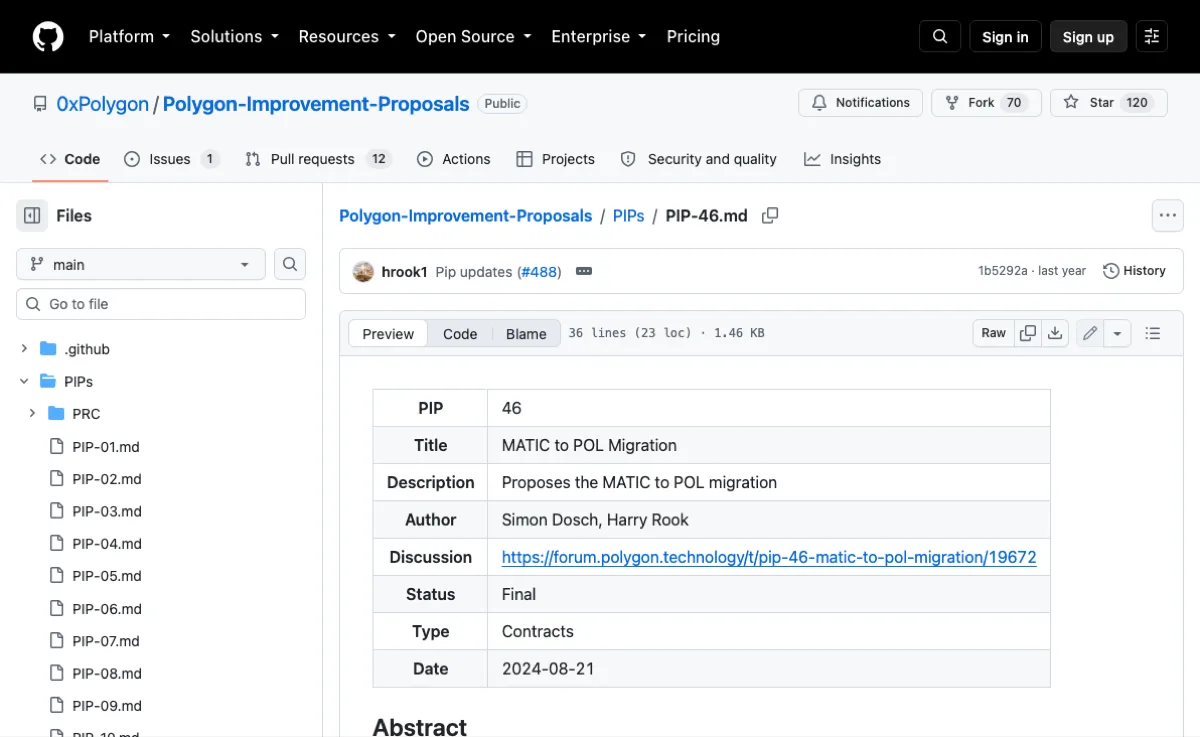Open the appearance settings icon beside Sign up
This screenshot has width=1200, height=737.
pyautogui.click(x=1152, y=37)
